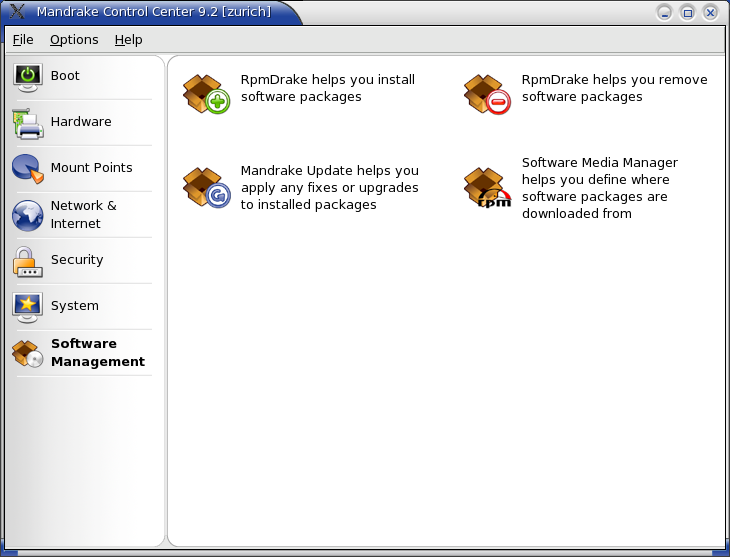Choose the Security label
730x557 pixels.
(x=77, y=260)
